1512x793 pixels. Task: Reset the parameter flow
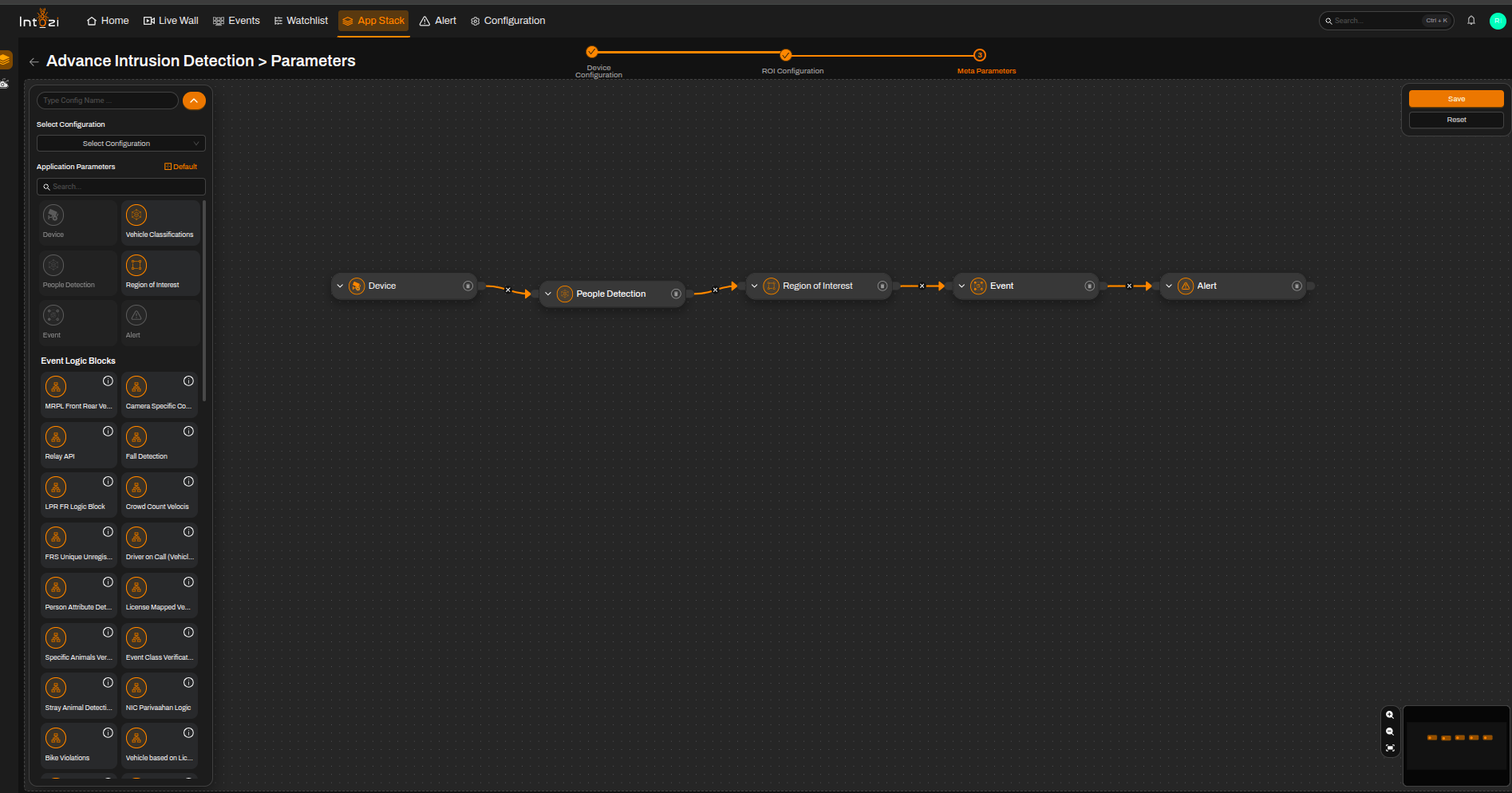(1456, 120)
